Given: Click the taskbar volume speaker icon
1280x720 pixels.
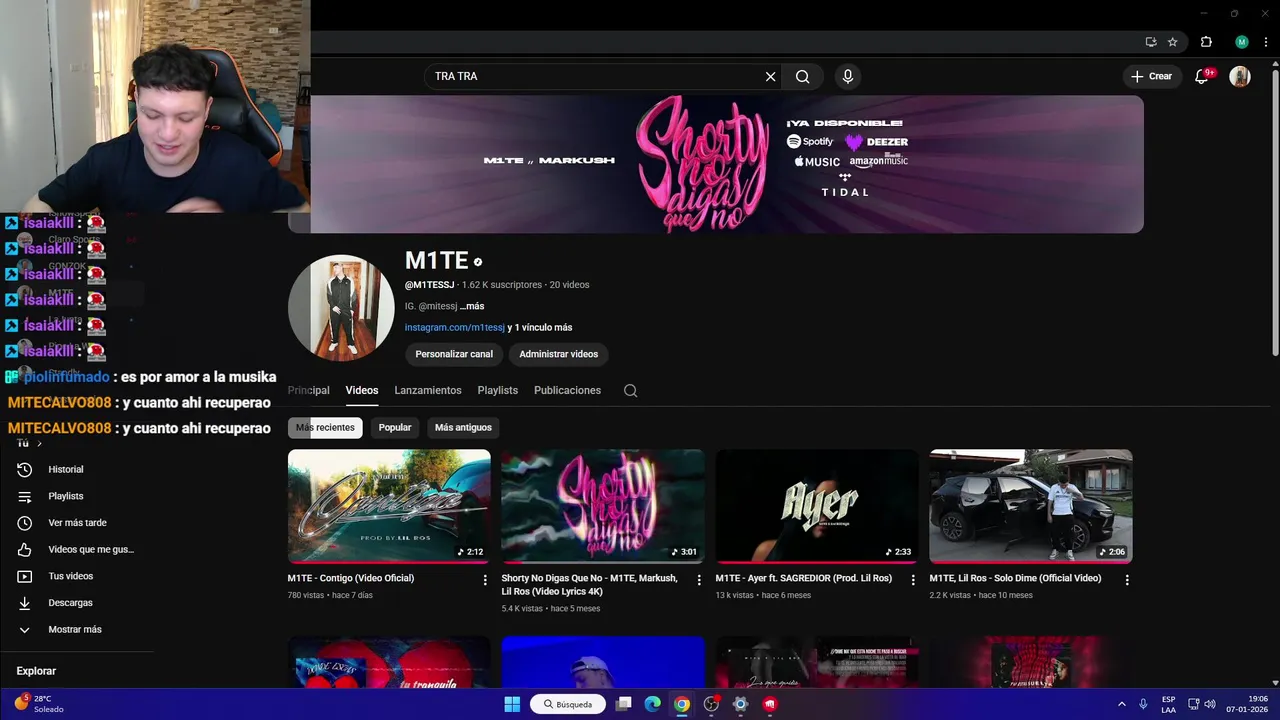Looking at the screenshot, I should click(1211, 704).
